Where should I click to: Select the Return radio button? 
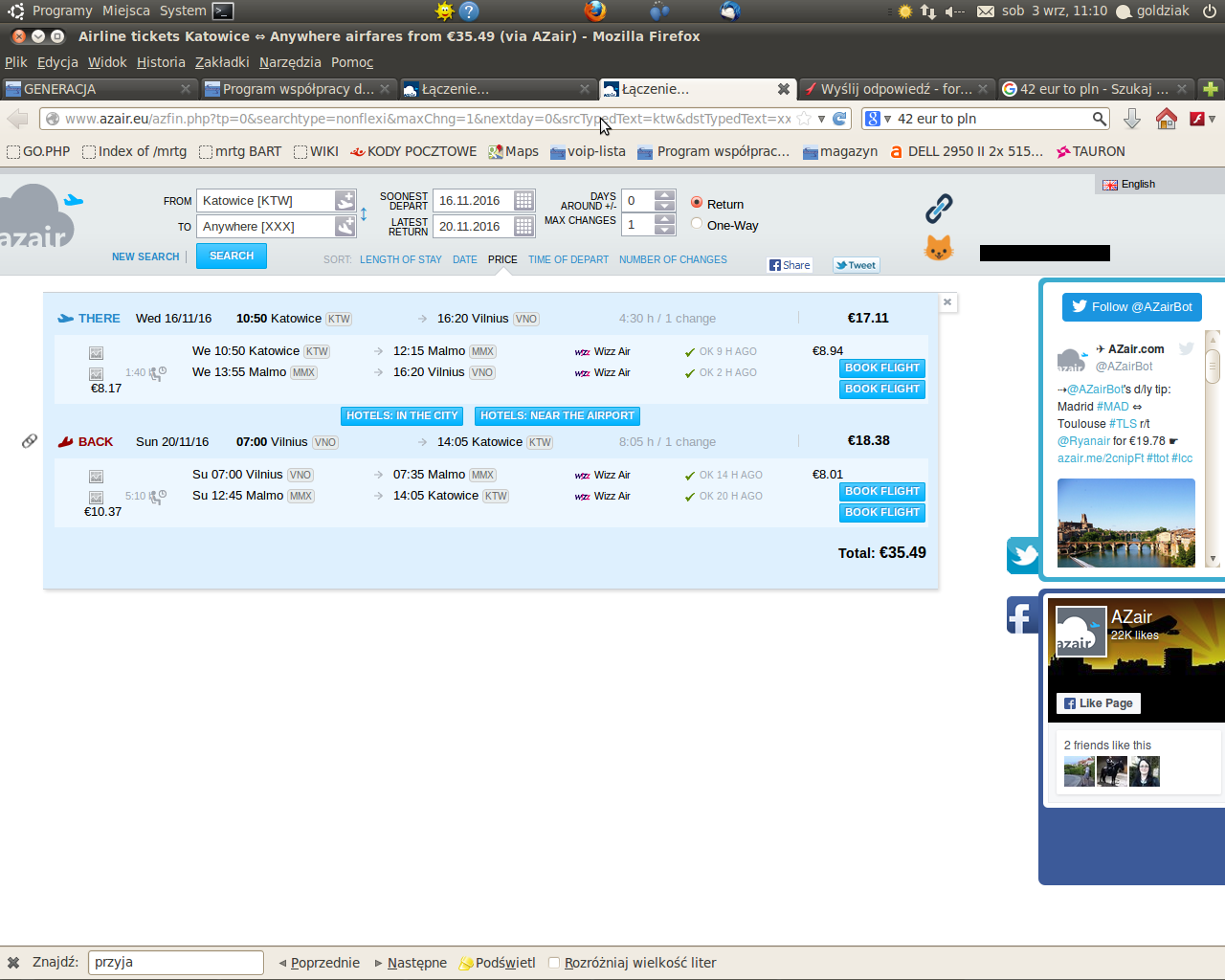(x=697, y=203)
